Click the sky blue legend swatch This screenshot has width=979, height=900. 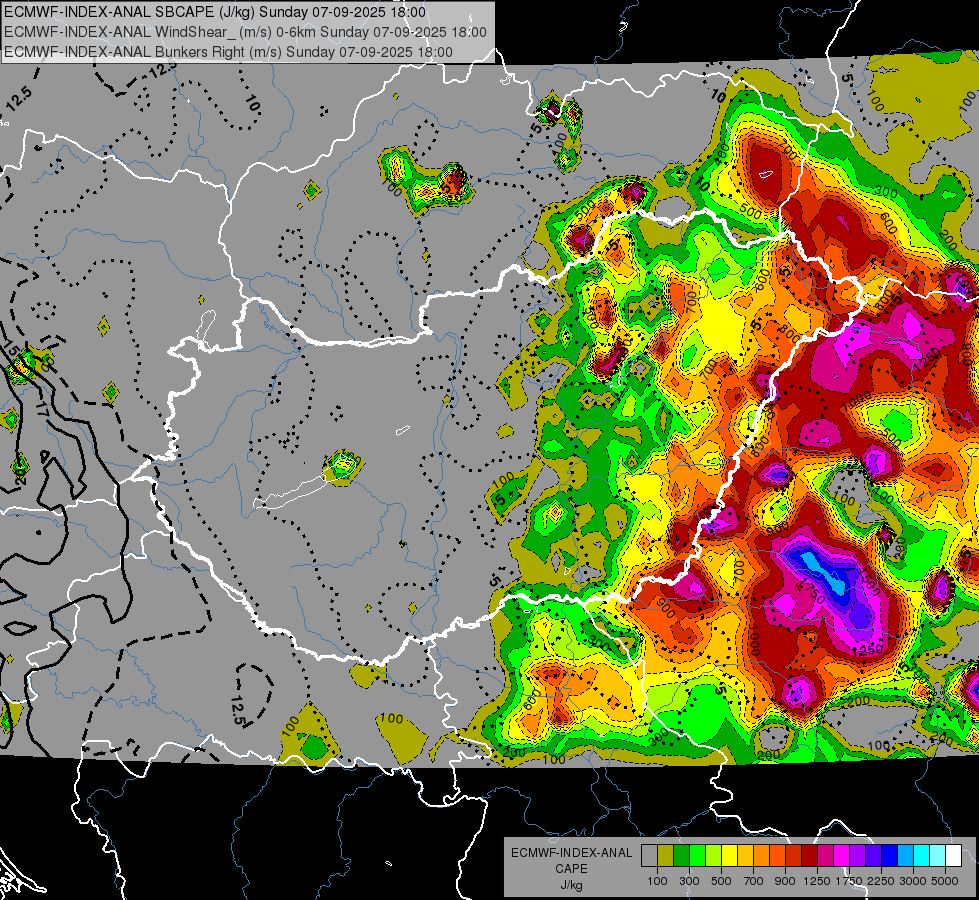pyautogui.click(x=905, y=856)
